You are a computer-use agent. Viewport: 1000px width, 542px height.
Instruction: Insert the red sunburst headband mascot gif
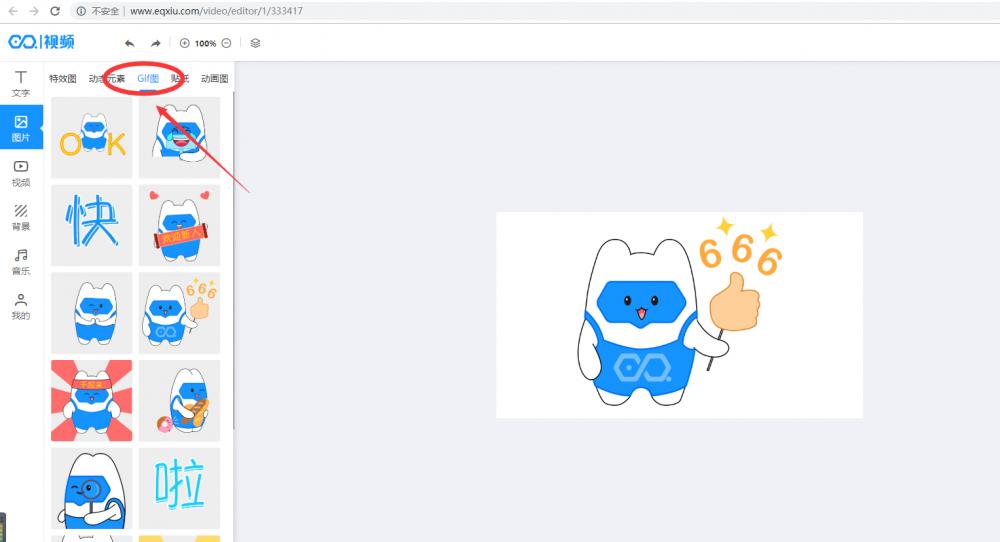(x=92, y=400)
